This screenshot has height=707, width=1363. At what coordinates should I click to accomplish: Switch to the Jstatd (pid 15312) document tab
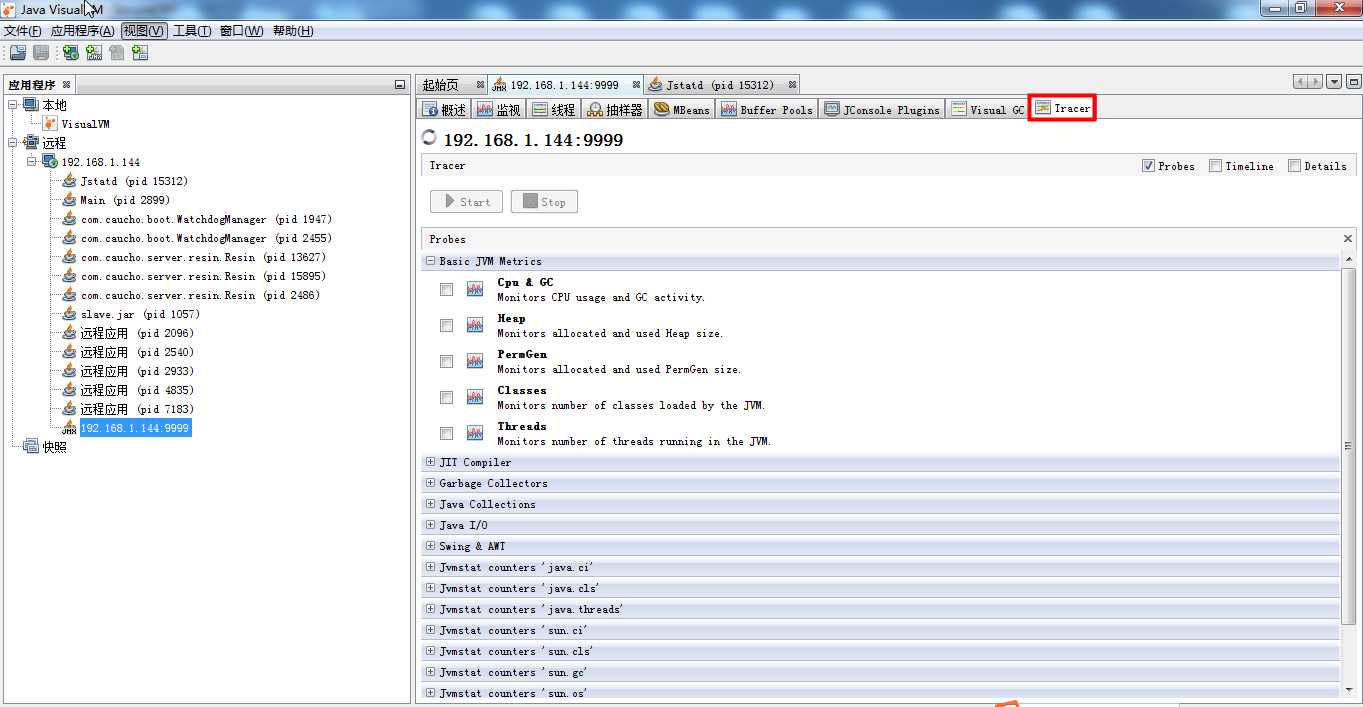tap(720, 85)
